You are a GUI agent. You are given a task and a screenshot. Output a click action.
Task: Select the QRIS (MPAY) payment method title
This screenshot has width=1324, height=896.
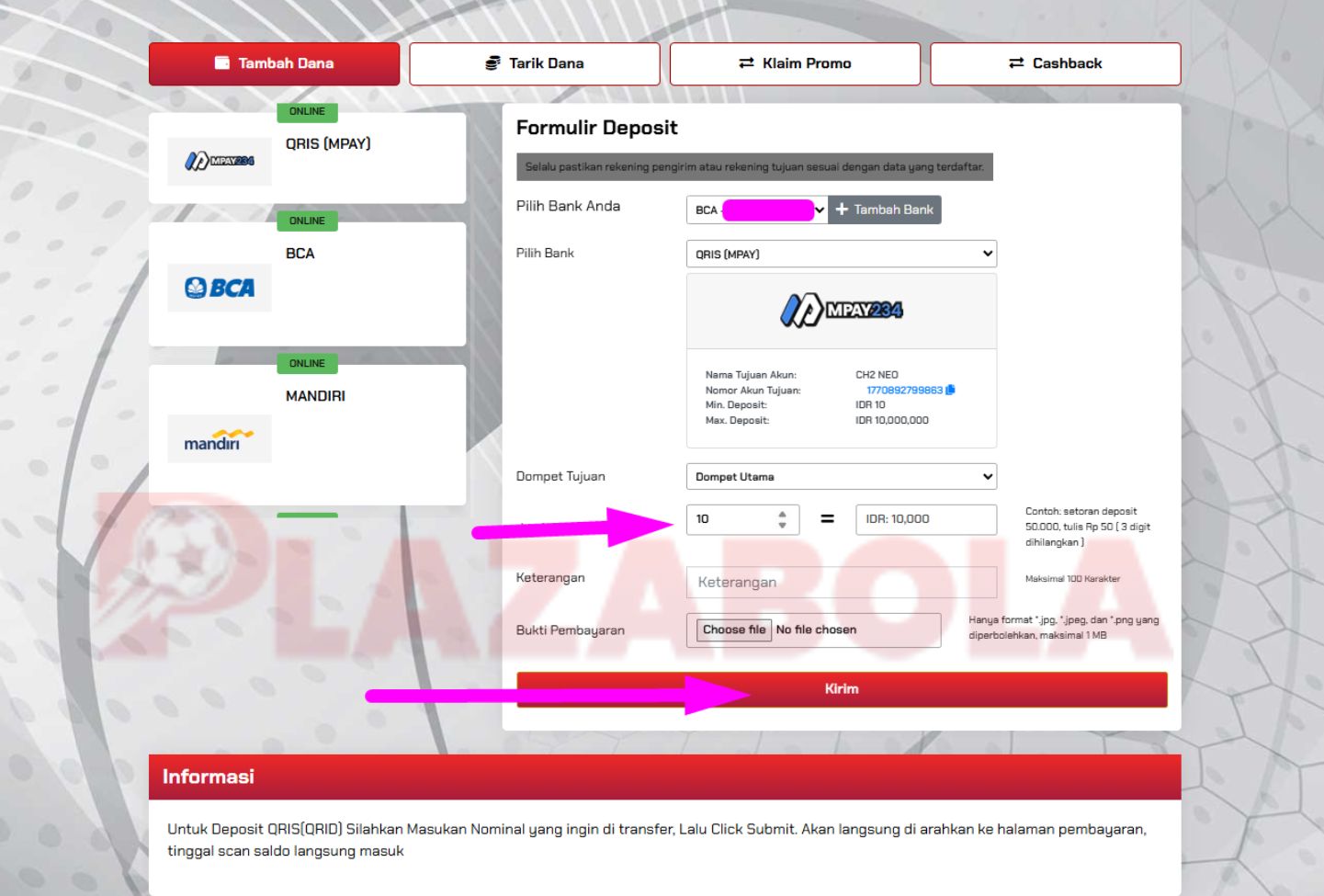tap(328, 143)
